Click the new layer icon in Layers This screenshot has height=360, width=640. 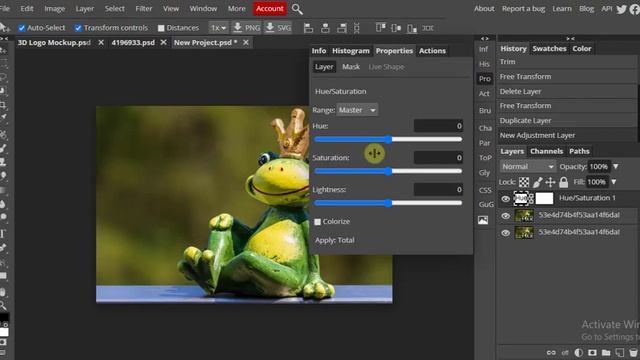point(620,353)
